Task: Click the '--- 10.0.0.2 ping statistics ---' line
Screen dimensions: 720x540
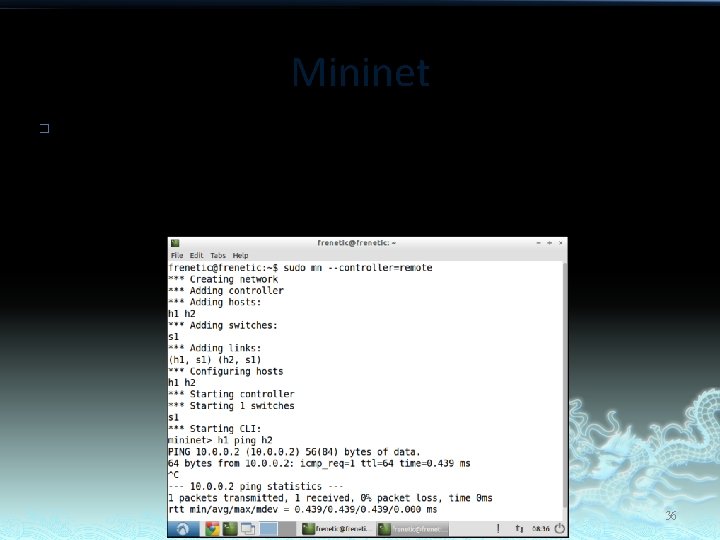Action: click(x=256, y=487)
